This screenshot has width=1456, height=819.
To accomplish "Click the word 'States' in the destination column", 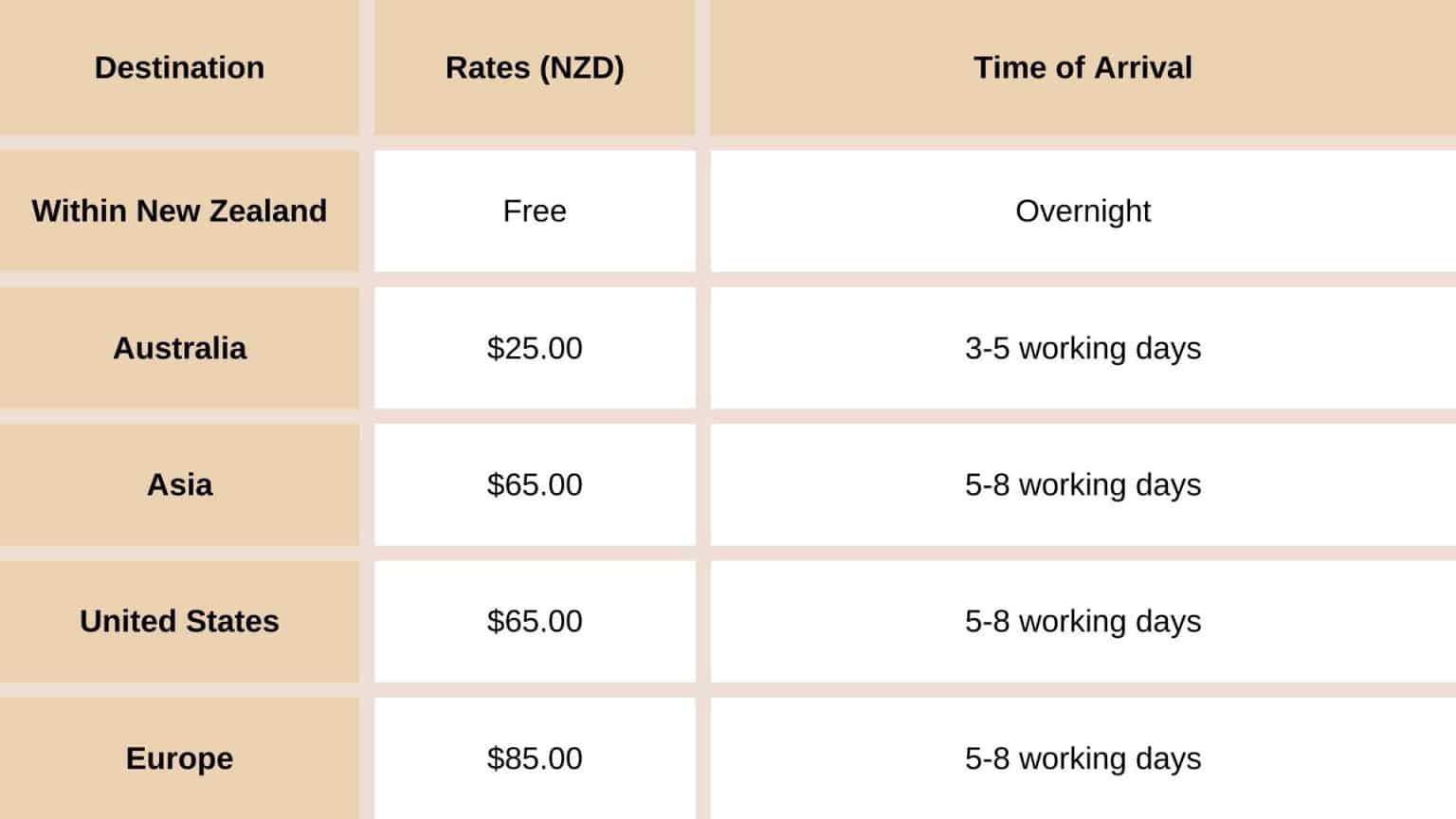I will [x=232, y=621].
